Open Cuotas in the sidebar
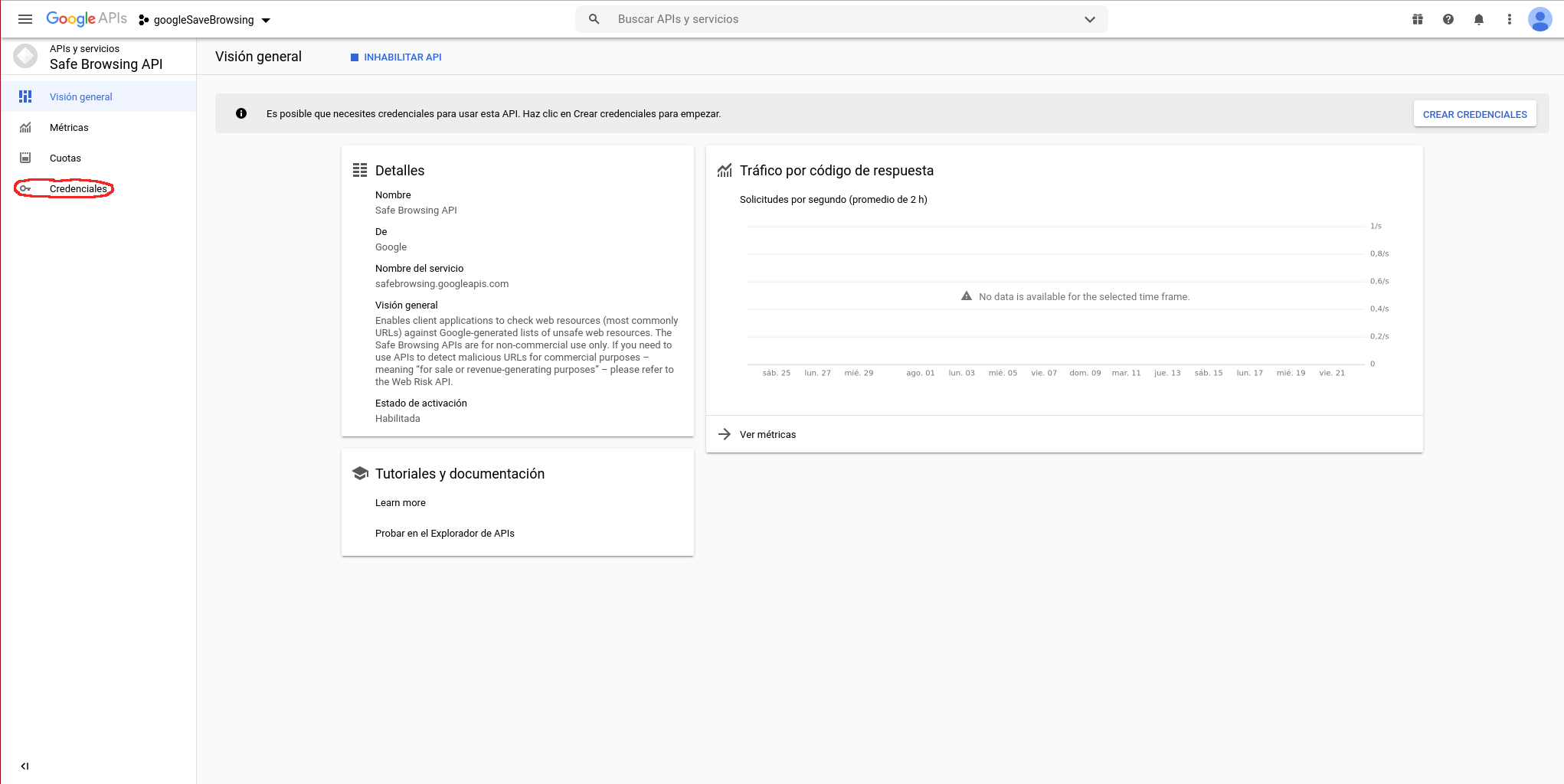 tap(65, 158)
